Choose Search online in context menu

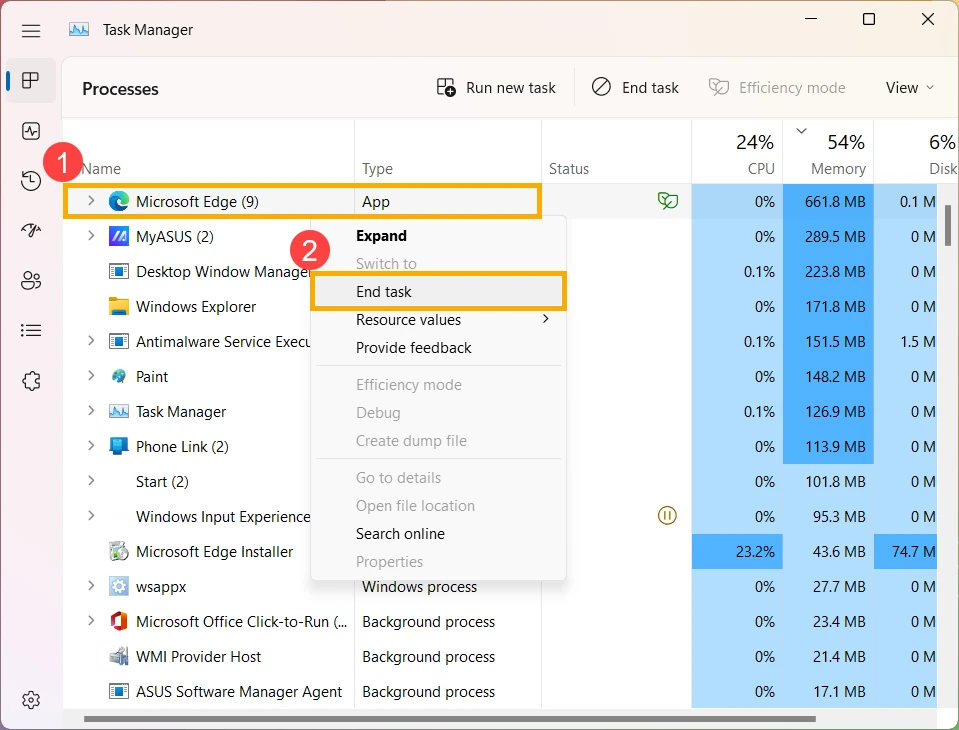pos(438,534)
